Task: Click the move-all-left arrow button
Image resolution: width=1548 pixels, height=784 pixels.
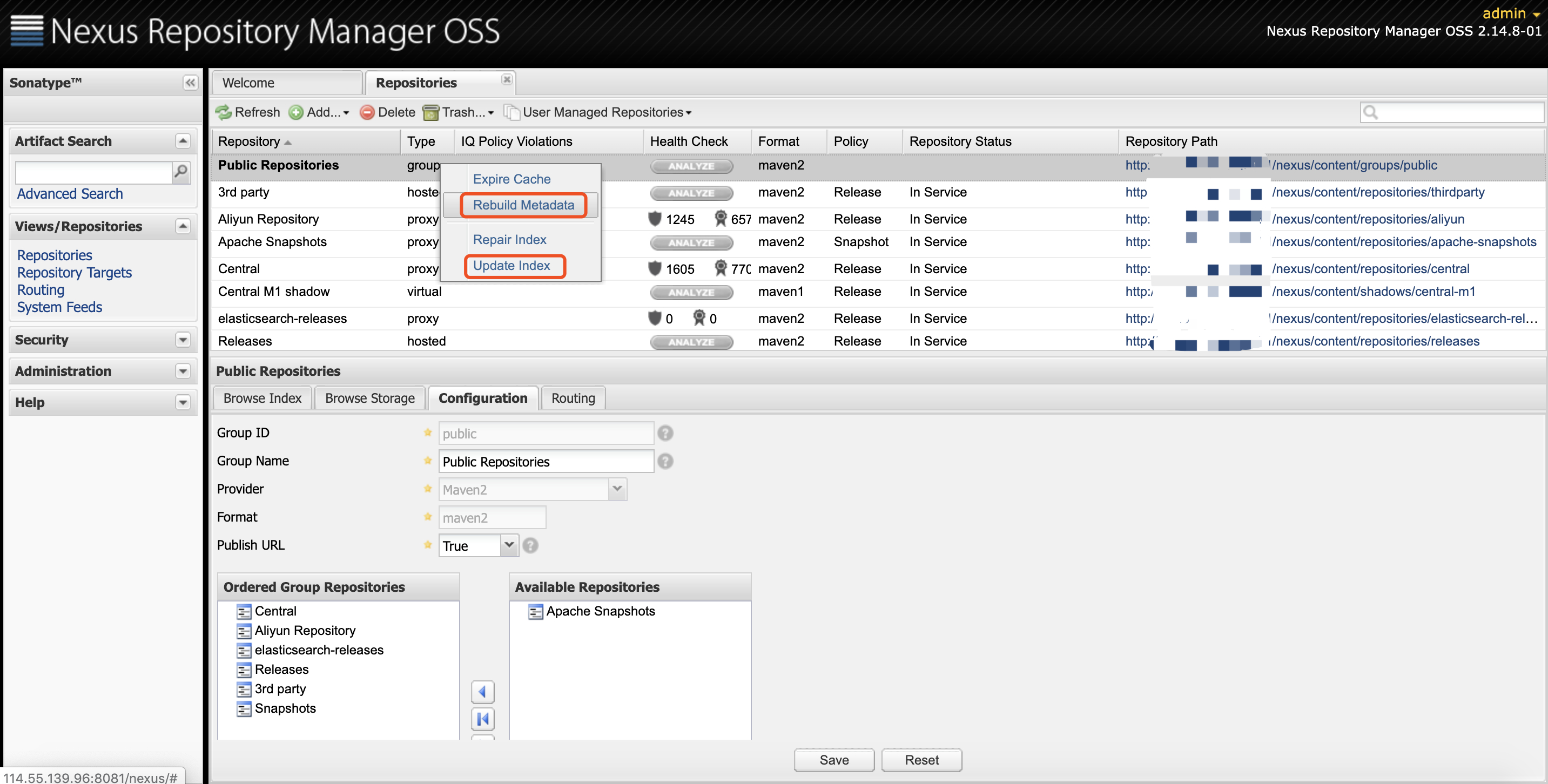Action: coord(482,719)
